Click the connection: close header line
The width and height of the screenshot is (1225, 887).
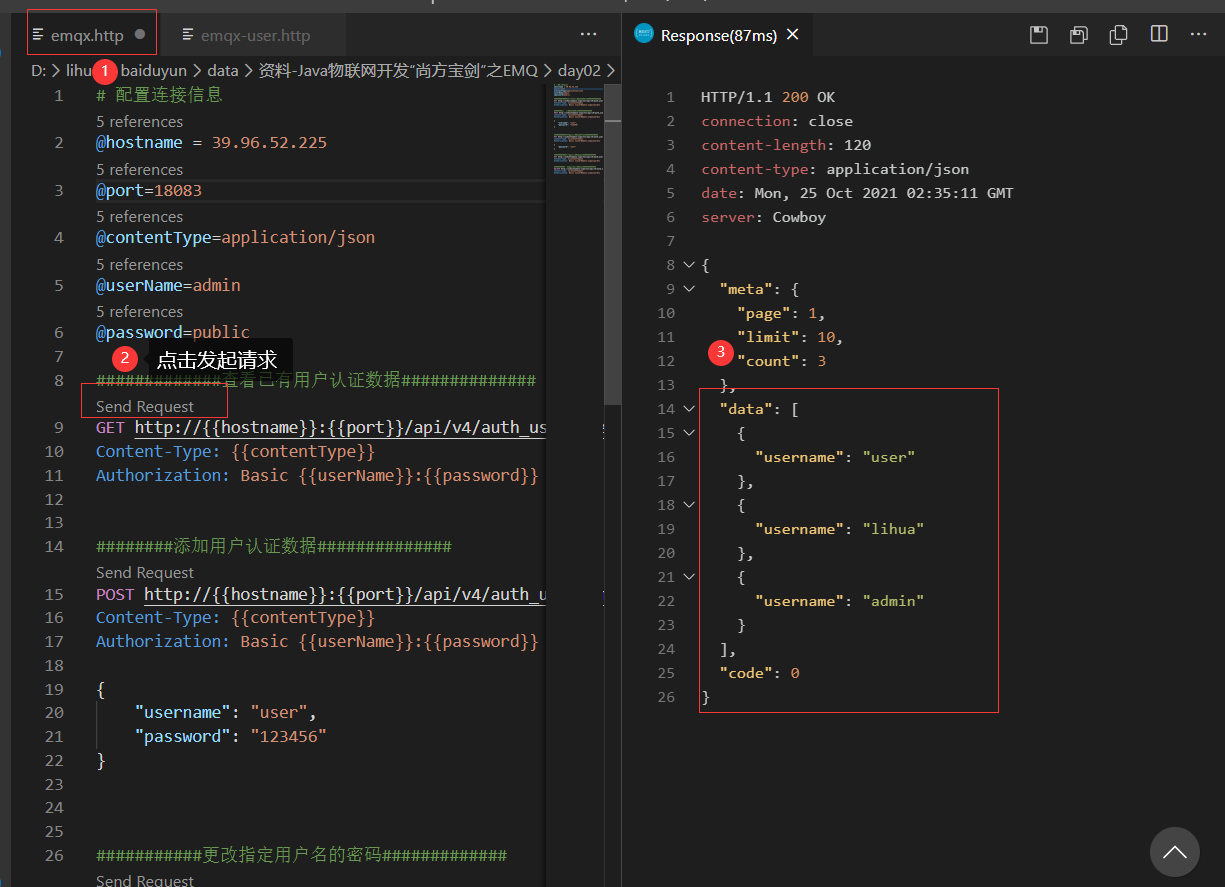point(776,121)
